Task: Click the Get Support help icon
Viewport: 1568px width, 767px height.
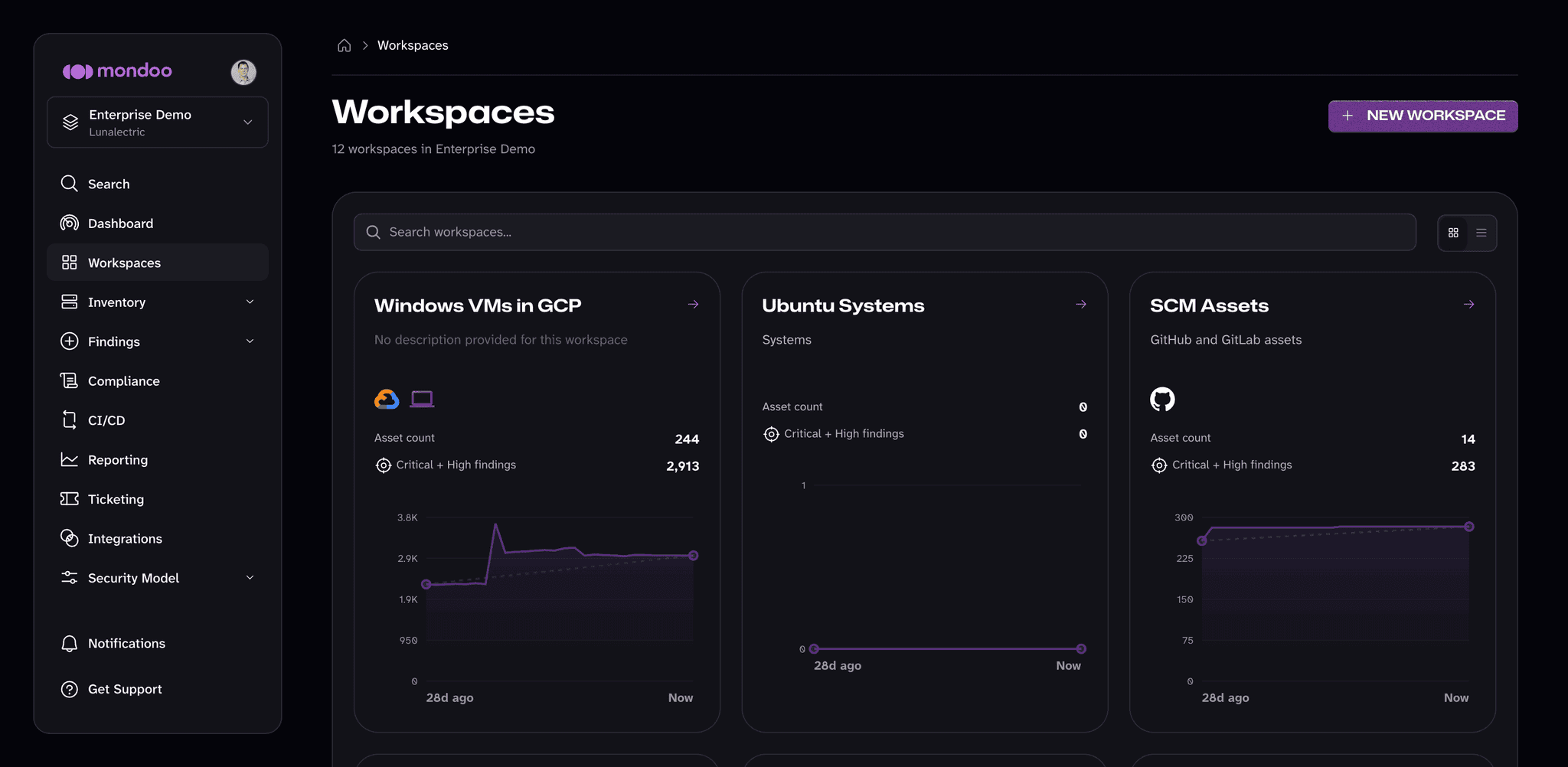Action: 69,689
